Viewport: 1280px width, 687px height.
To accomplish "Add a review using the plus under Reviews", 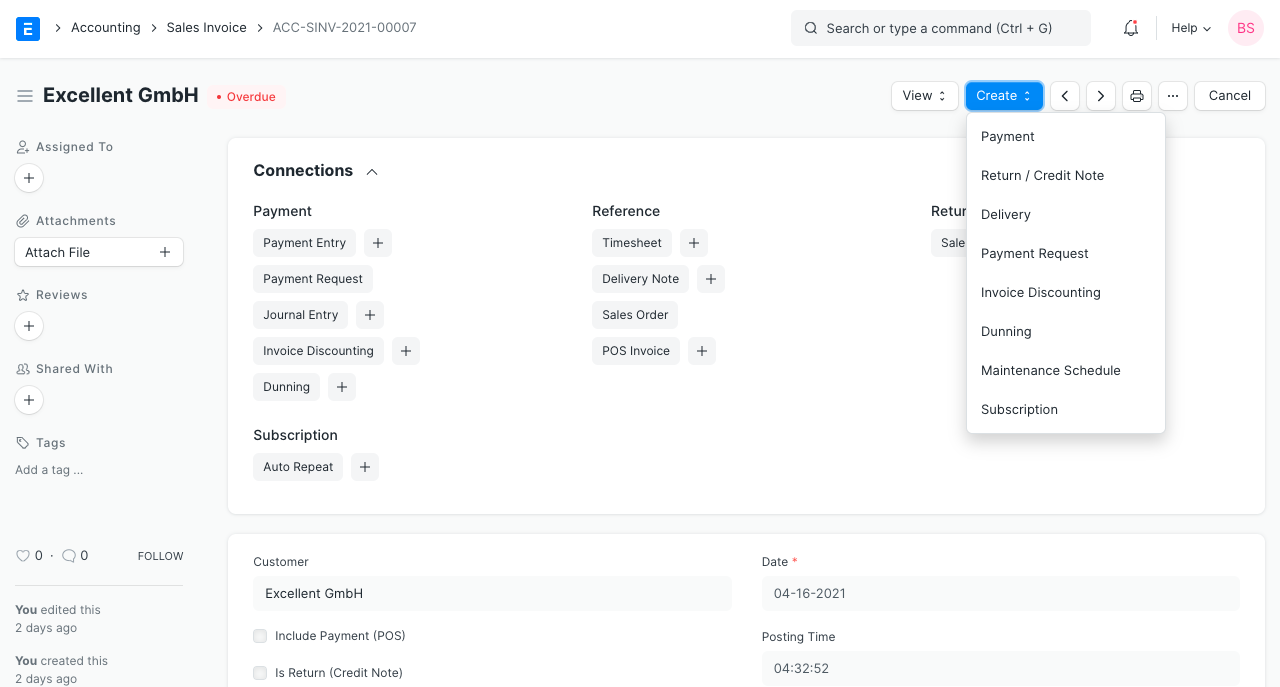I will (29, 326).
